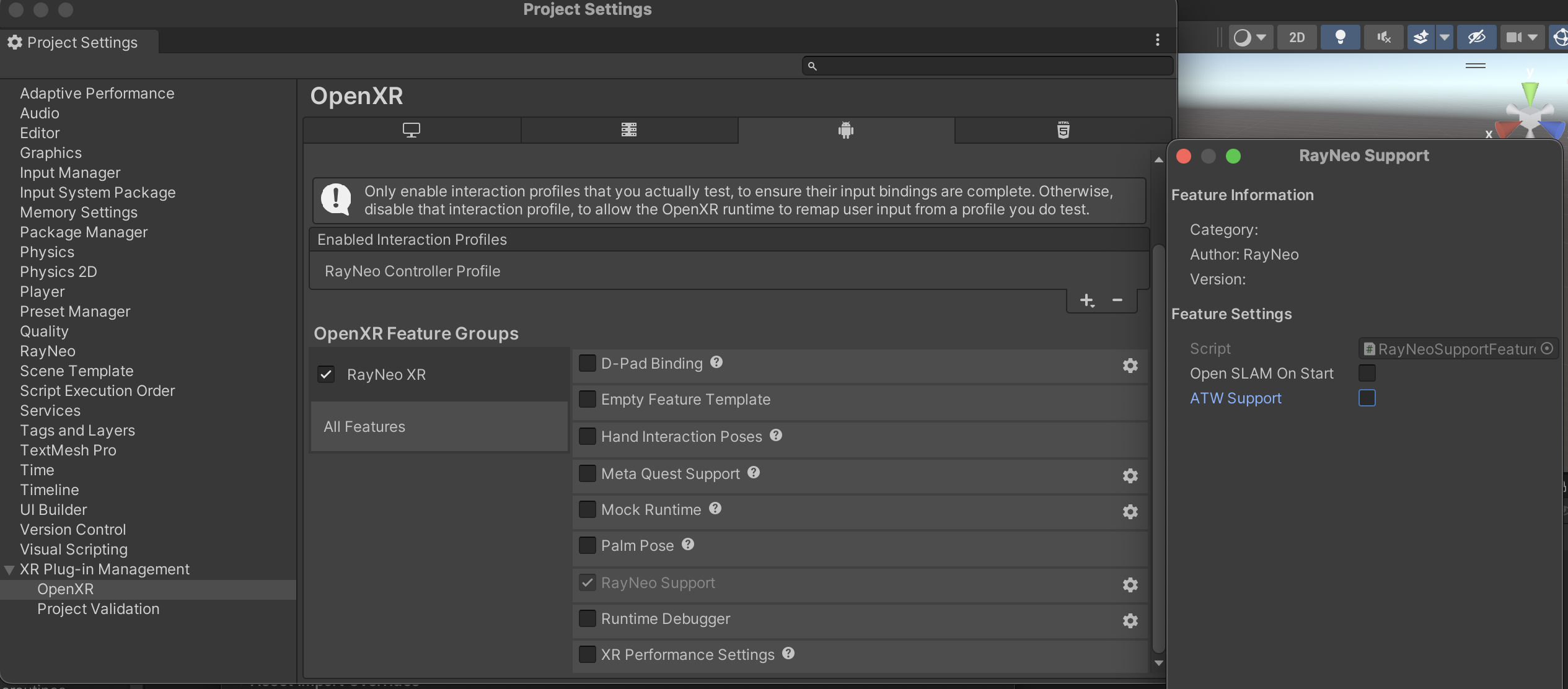The height and width of the screenshot is (689, 1568).
Task: Click the scroll up arrow
Action: [x=1158, y=160]
